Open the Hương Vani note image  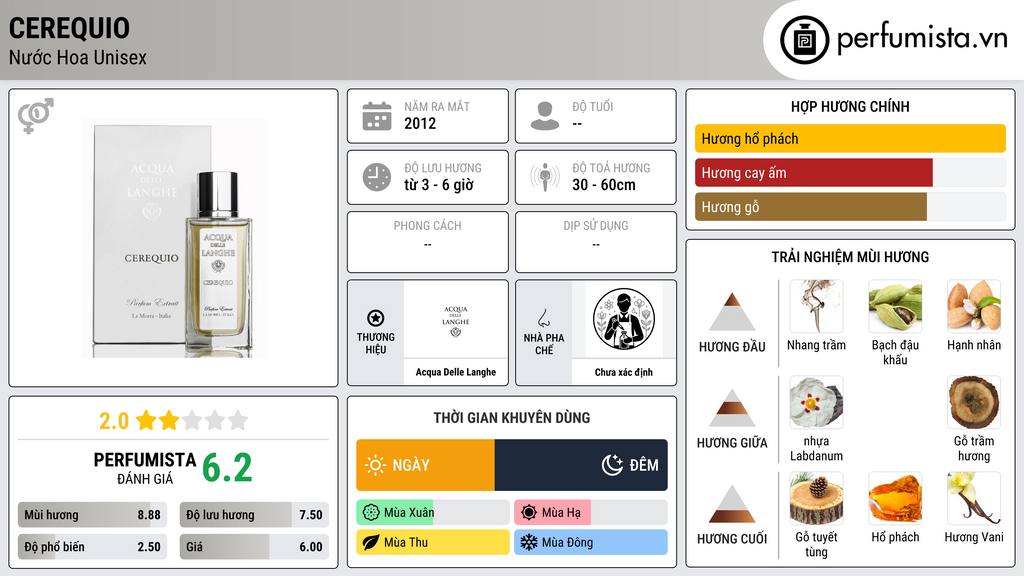point(974,498)
